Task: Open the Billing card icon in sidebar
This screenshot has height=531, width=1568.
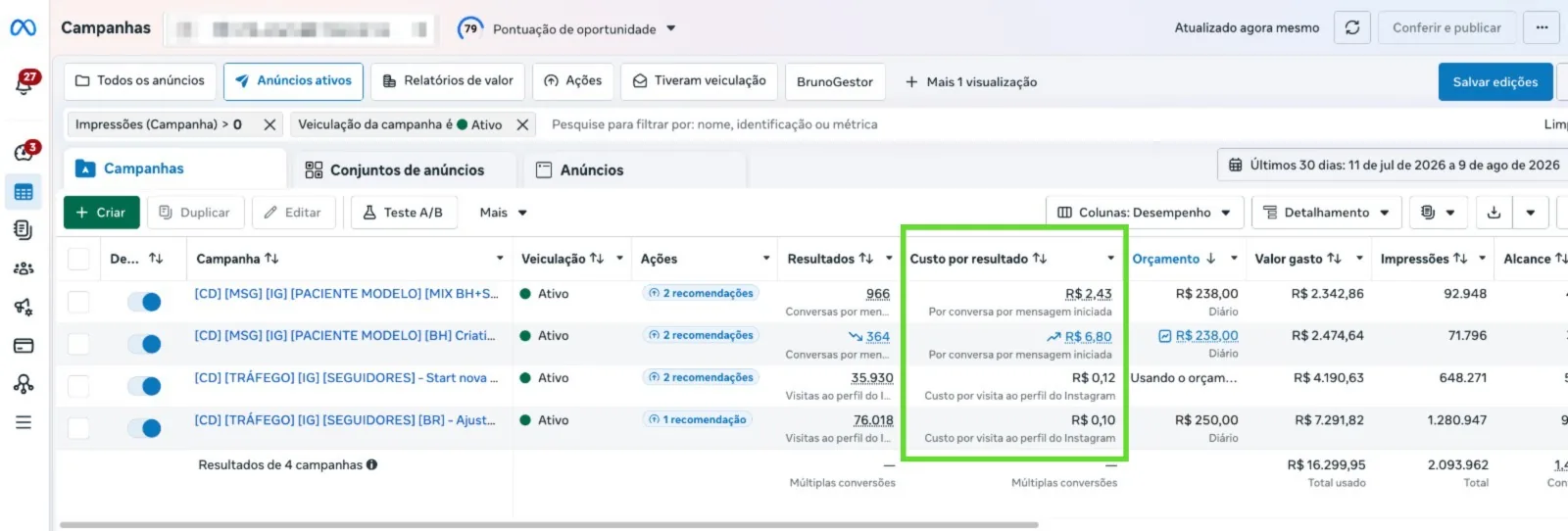Action: click(24, 345)
